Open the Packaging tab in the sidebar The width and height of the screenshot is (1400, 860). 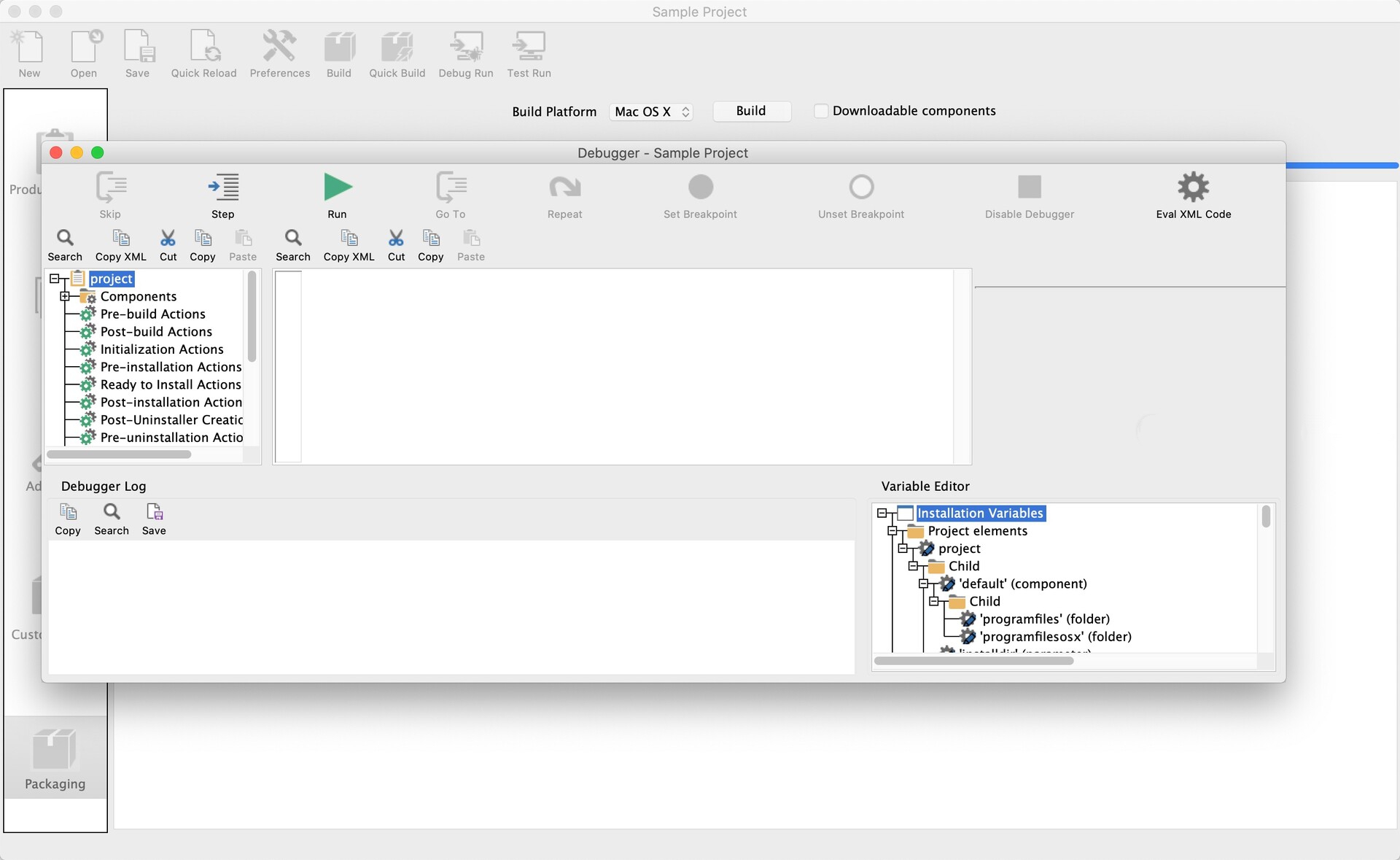(x=55, y=759)
